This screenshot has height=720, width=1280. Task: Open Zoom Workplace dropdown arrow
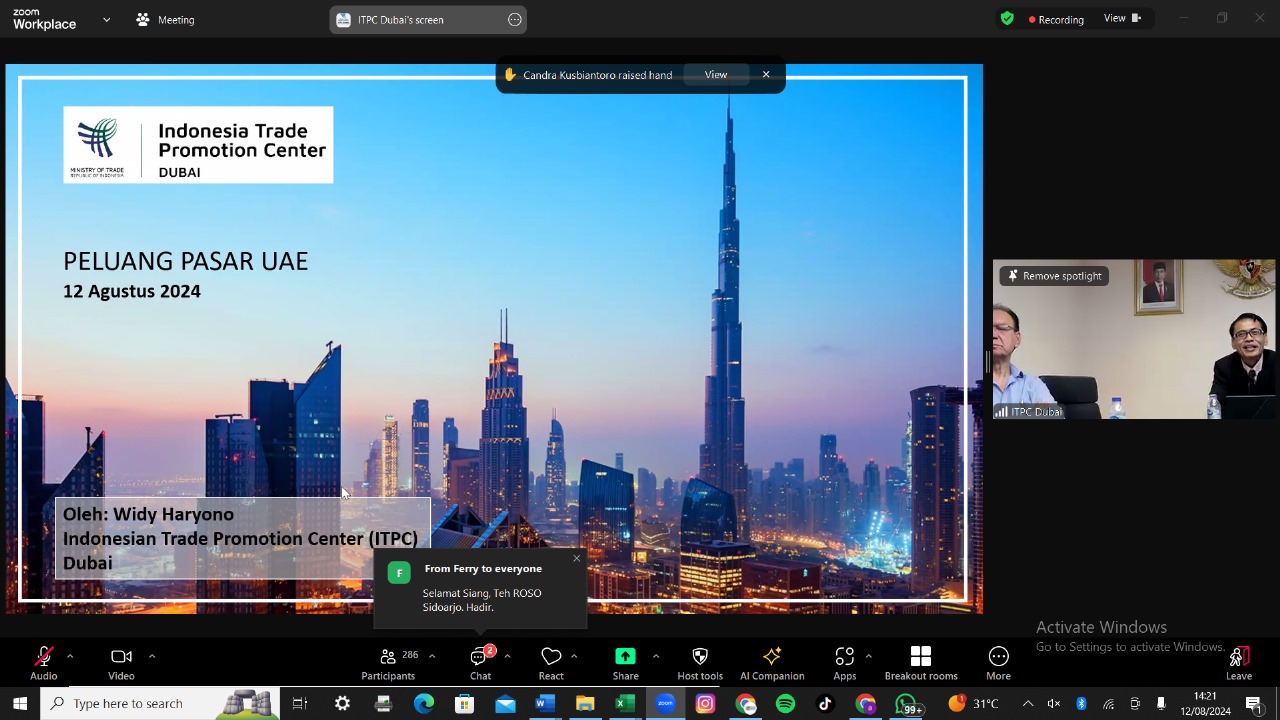[x=106, y=19]
